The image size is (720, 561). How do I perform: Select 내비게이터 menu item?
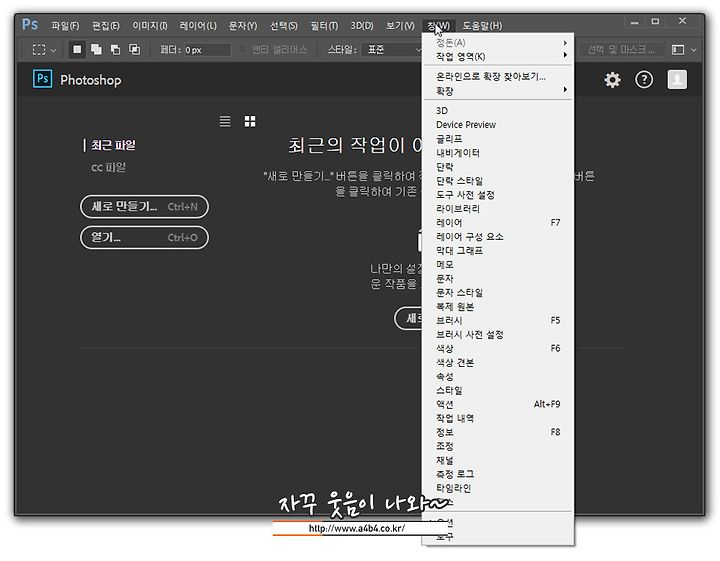497,152
